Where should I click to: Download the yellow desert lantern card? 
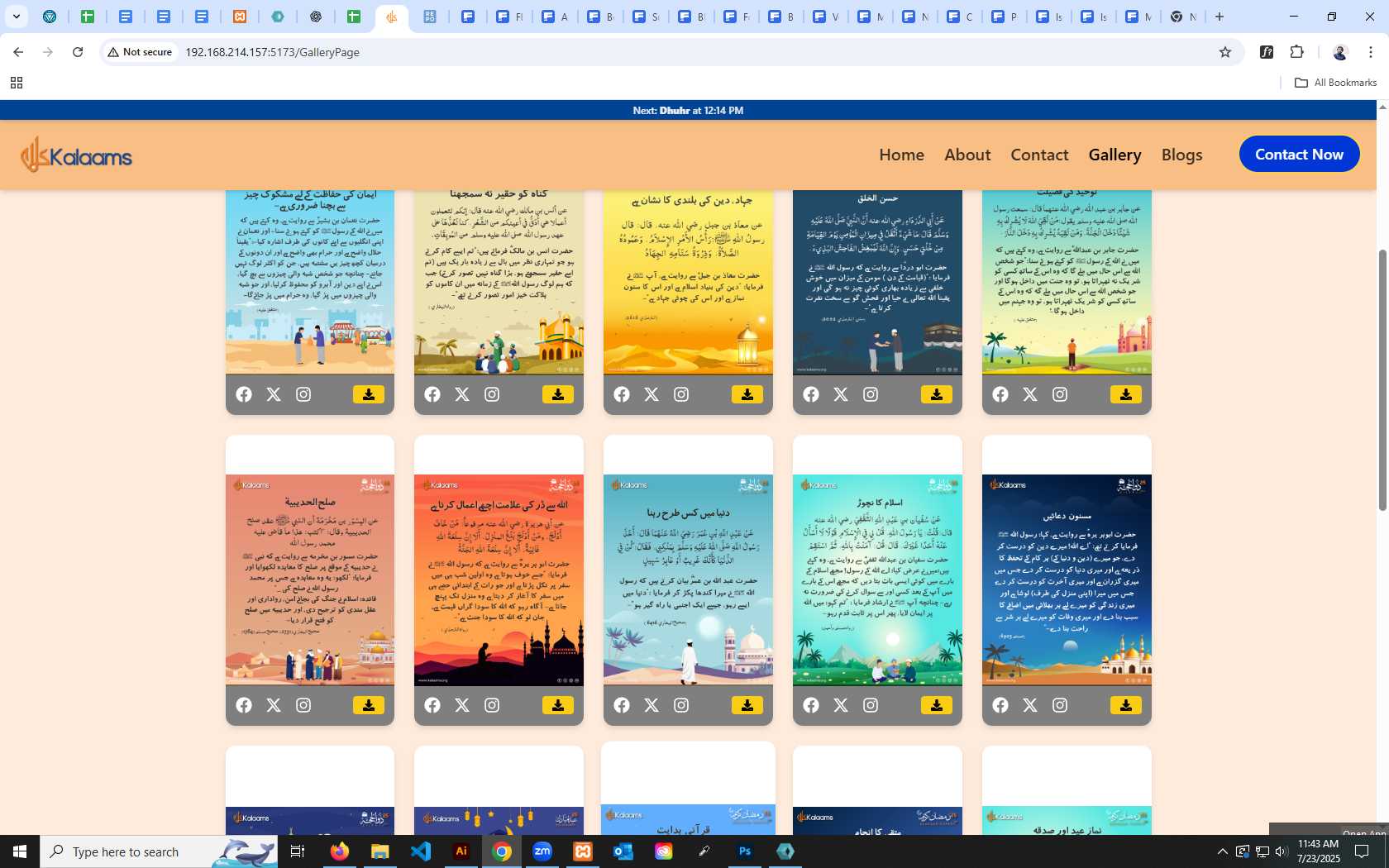pos(747,394)
